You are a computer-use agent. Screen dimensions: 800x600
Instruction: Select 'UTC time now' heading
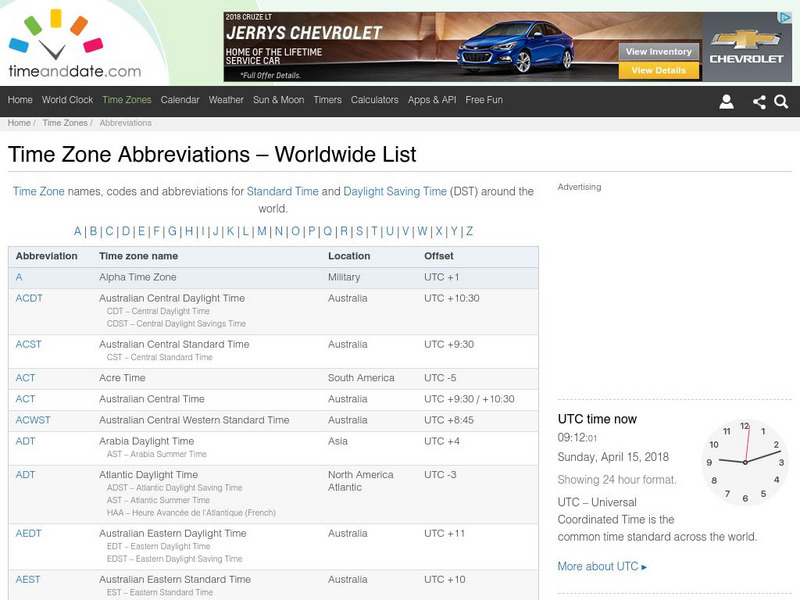(x=597, y=419)
